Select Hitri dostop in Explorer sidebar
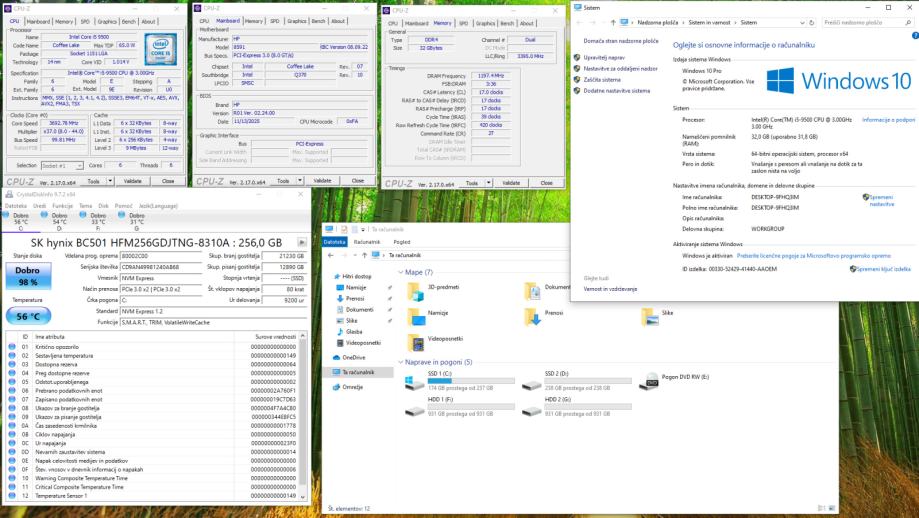The height and width of the screenshot is (518, 919). point(352,277)
